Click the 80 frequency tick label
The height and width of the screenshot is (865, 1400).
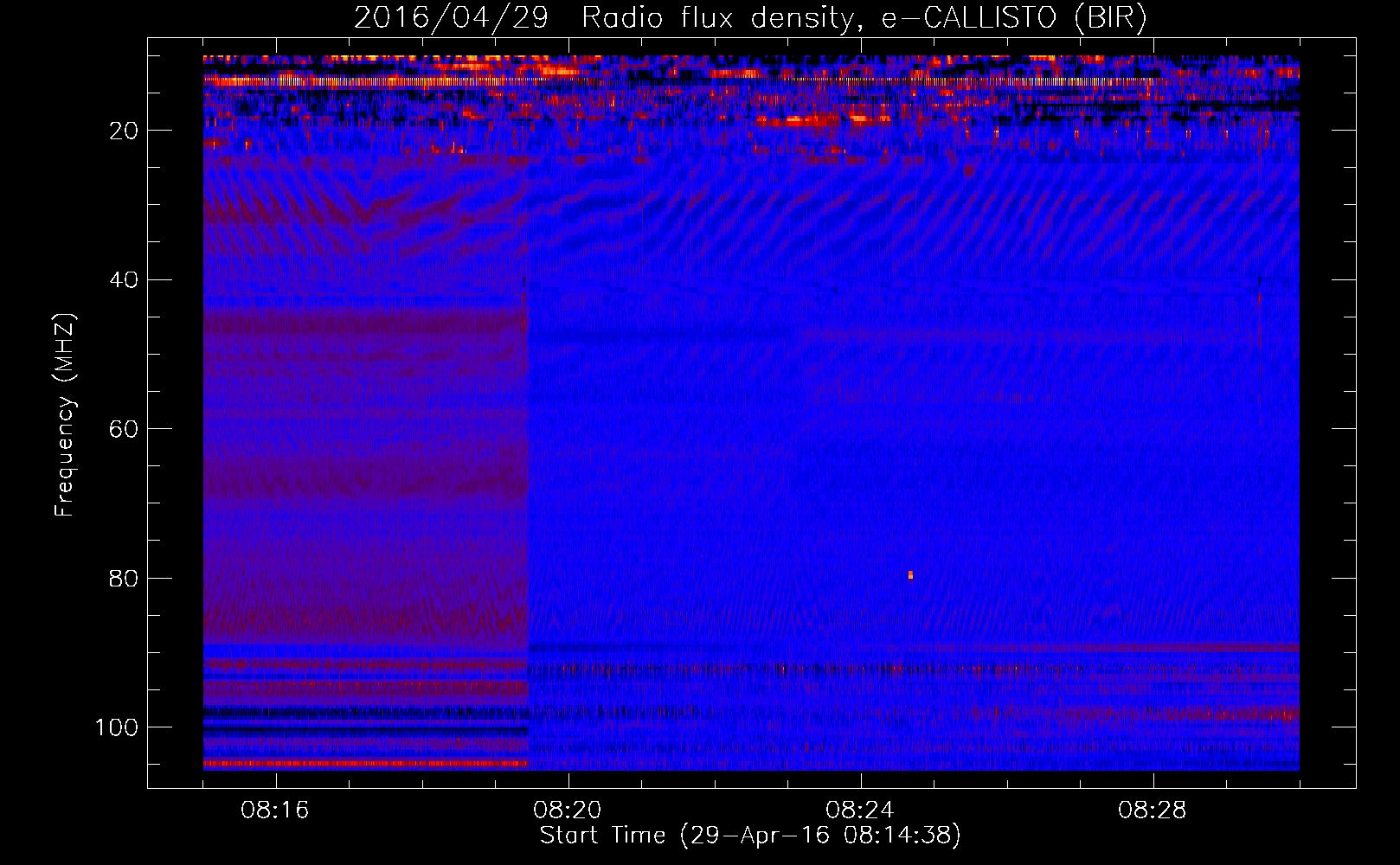125,579
